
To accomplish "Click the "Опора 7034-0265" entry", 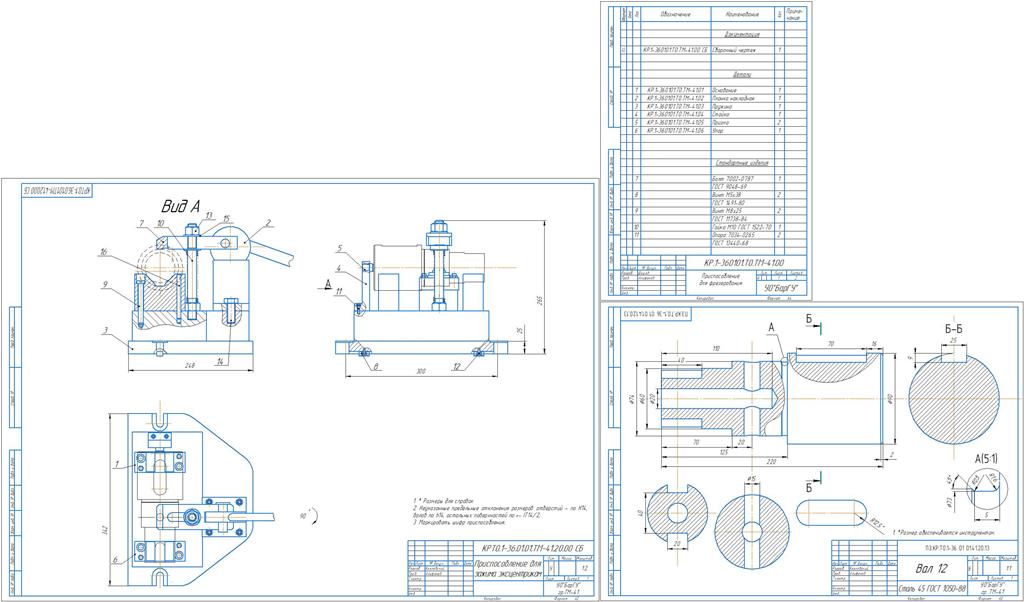I will point(731,234).
